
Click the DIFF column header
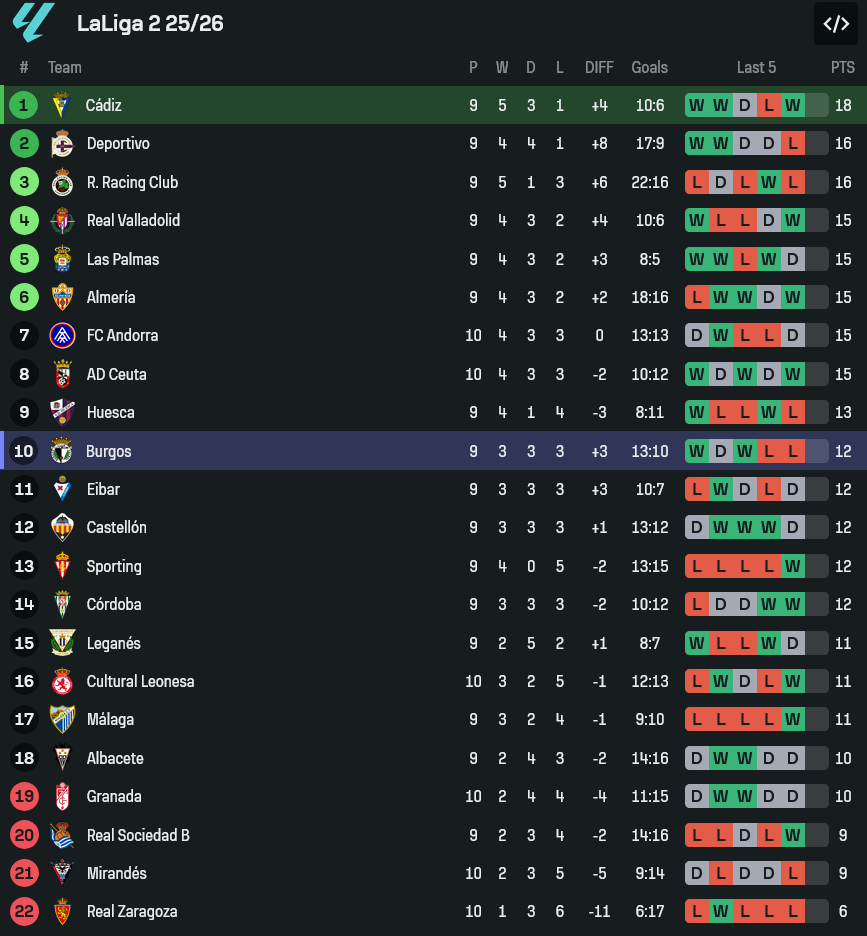[x=599, y=67]
